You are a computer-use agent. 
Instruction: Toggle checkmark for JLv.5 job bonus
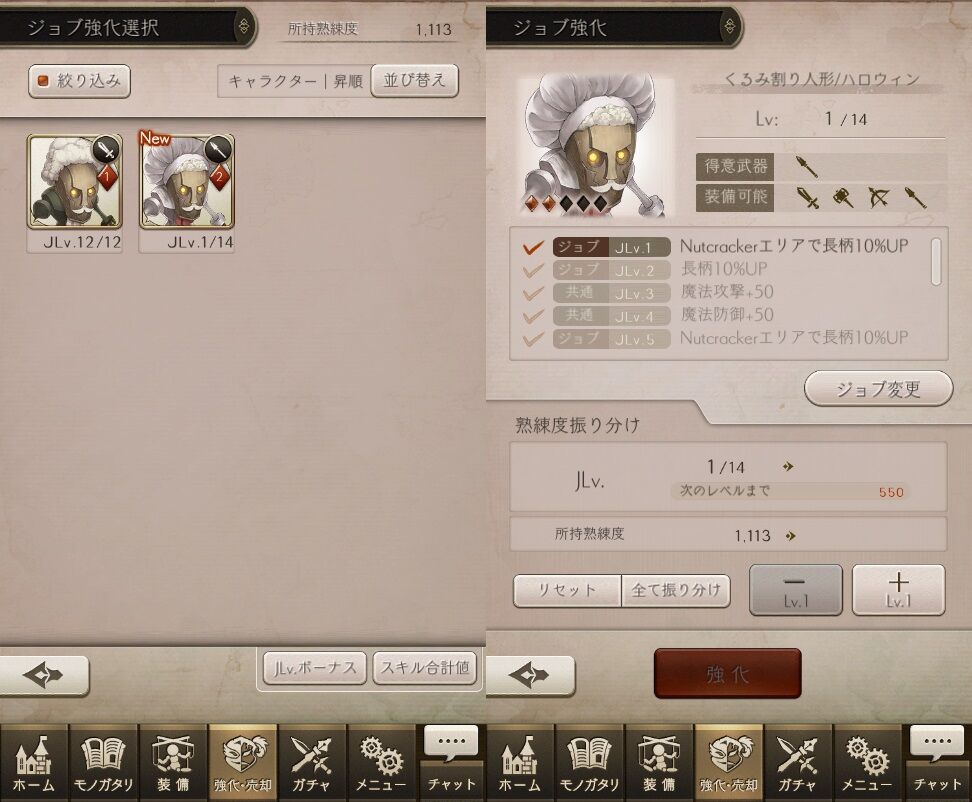[533, 339]
